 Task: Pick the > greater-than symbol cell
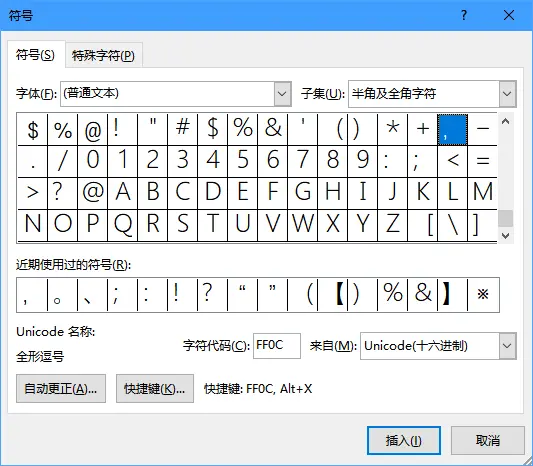(x=32, y=193)
